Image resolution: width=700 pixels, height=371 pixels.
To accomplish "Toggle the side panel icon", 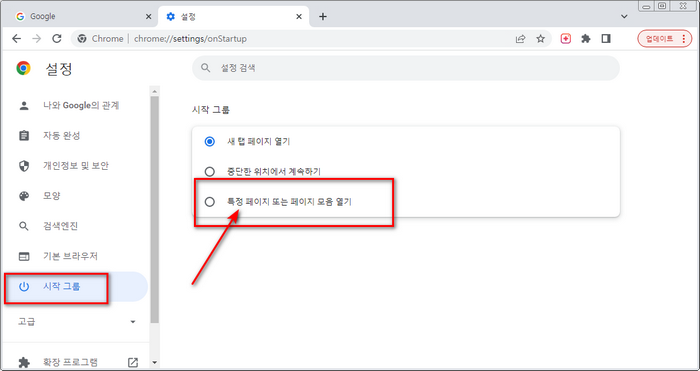I will tap(606, 39).
